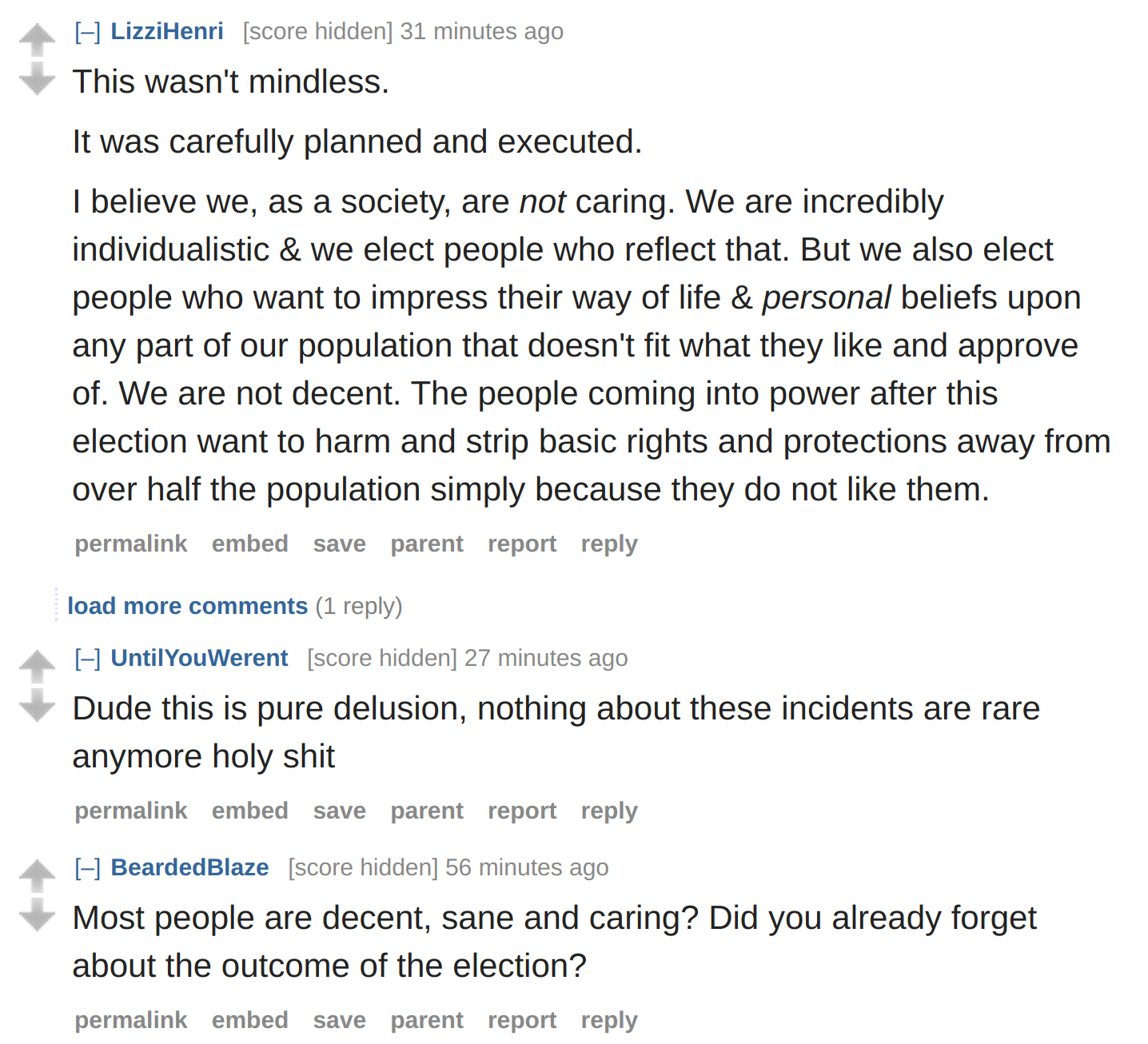1148x1044 pixels.
Task: Collapse LizziHenri's comment thread
Action: pos(87,32)
